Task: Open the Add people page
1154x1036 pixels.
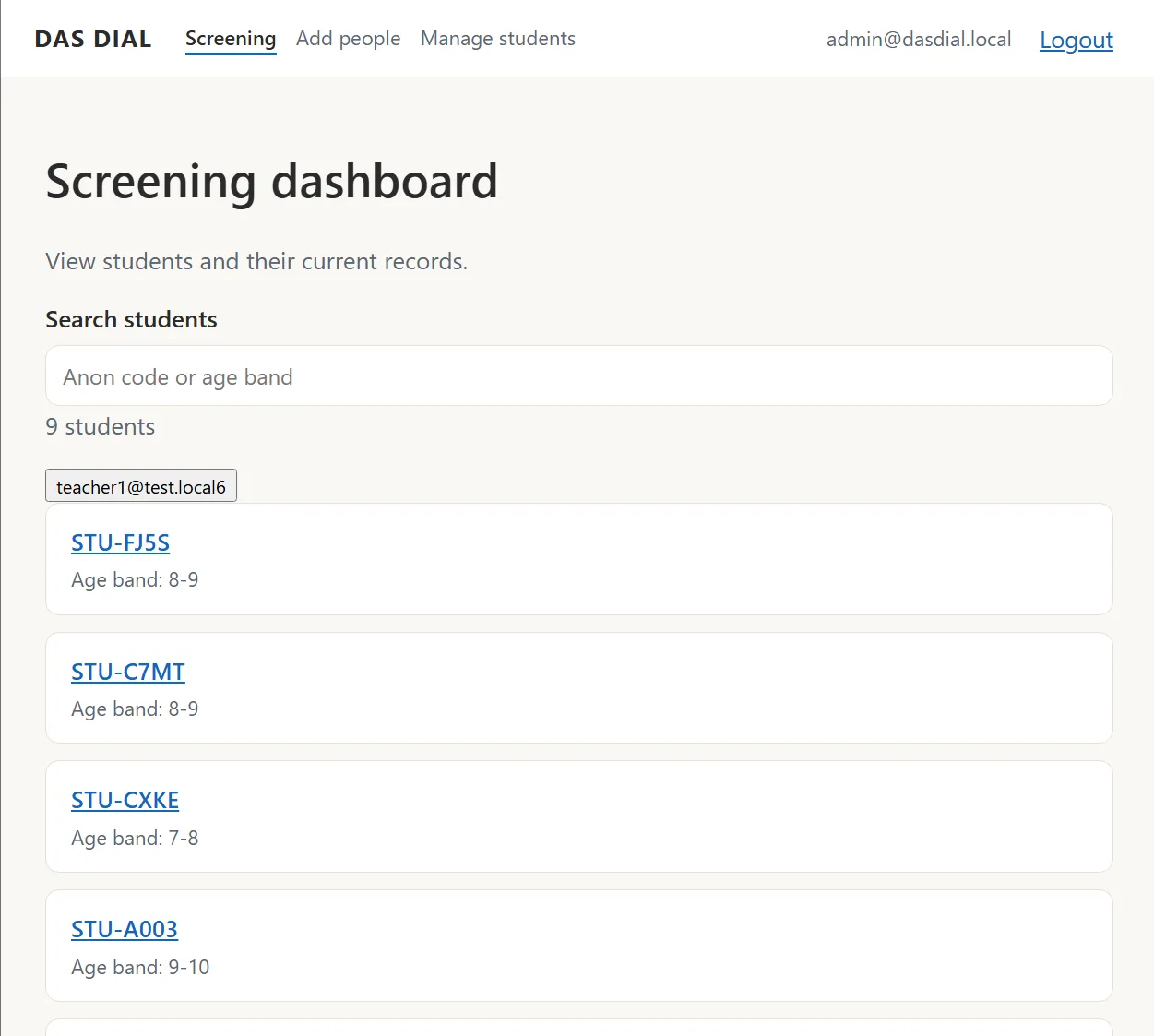Action: point(349,39)
